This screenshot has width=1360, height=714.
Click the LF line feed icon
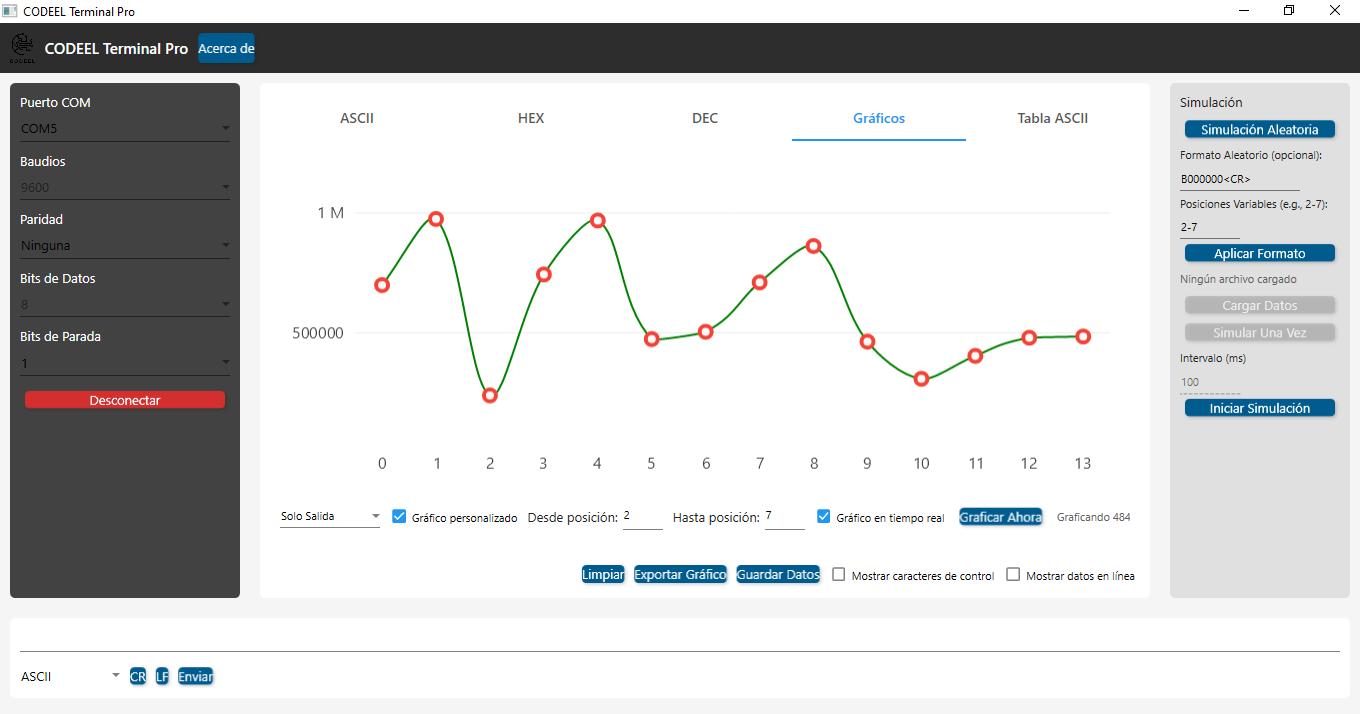point(161,676)
